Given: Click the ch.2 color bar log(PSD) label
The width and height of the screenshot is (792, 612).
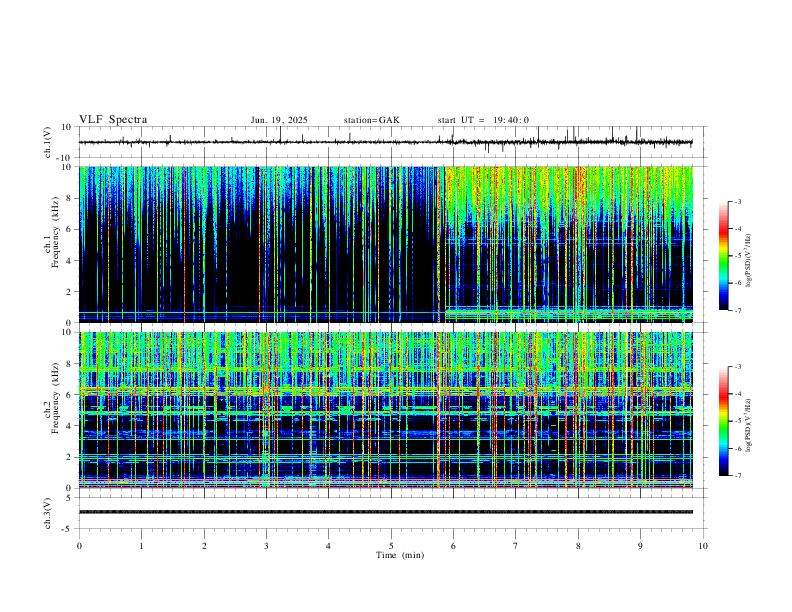Looking at the screenshot, I should [749, 425].
